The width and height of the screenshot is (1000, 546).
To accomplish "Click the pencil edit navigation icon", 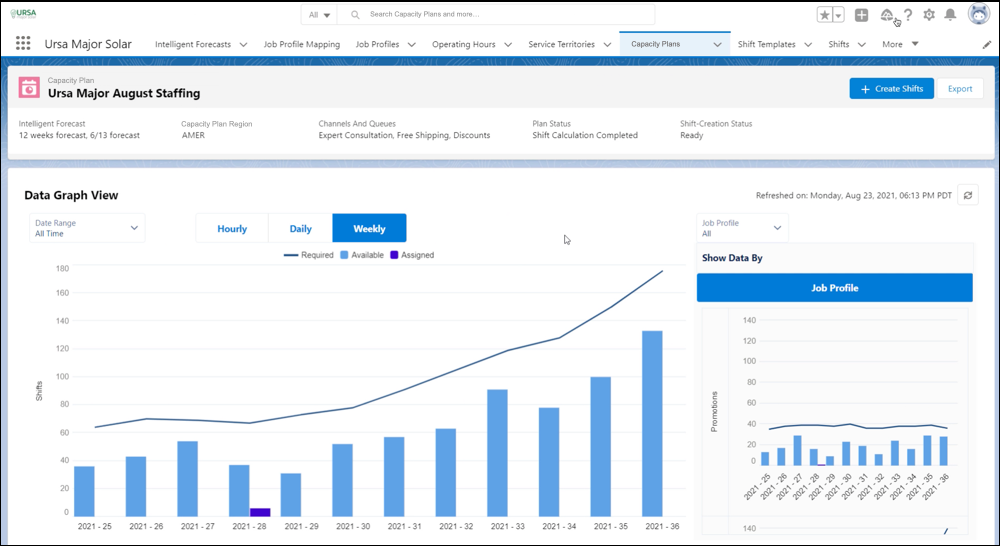I will [x=987, y=45].
